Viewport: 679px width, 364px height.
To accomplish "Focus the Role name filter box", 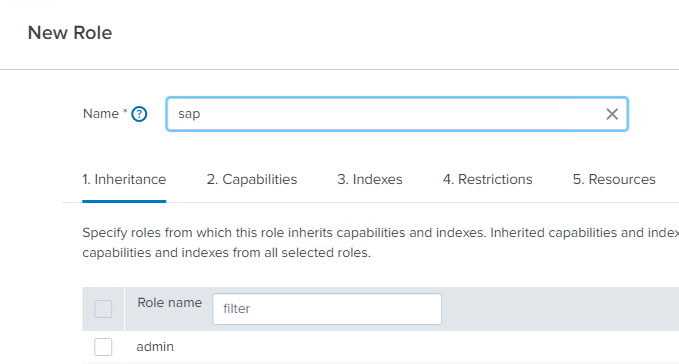I will pyautogui.click(x=327, y=309).
